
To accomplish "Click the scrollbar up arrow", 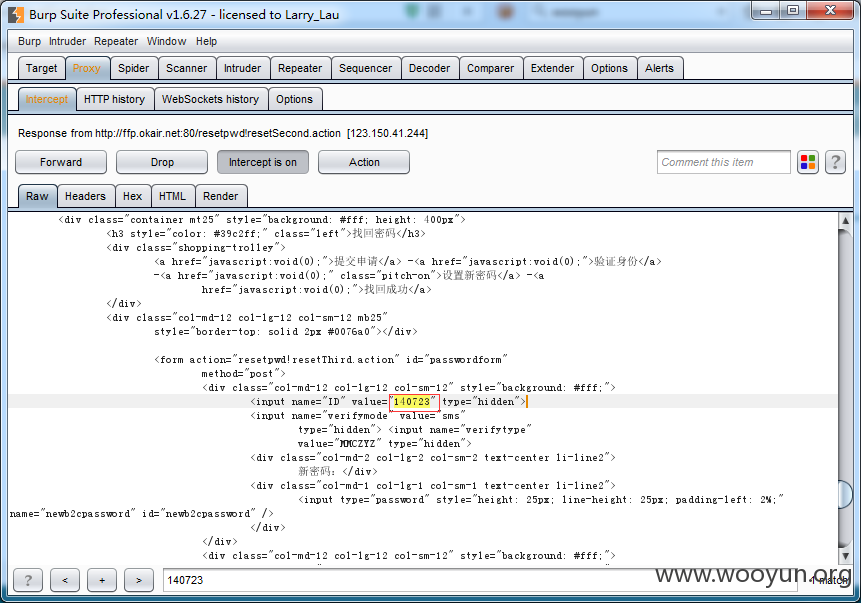I will pyautogui.click(x=845, y=221).
